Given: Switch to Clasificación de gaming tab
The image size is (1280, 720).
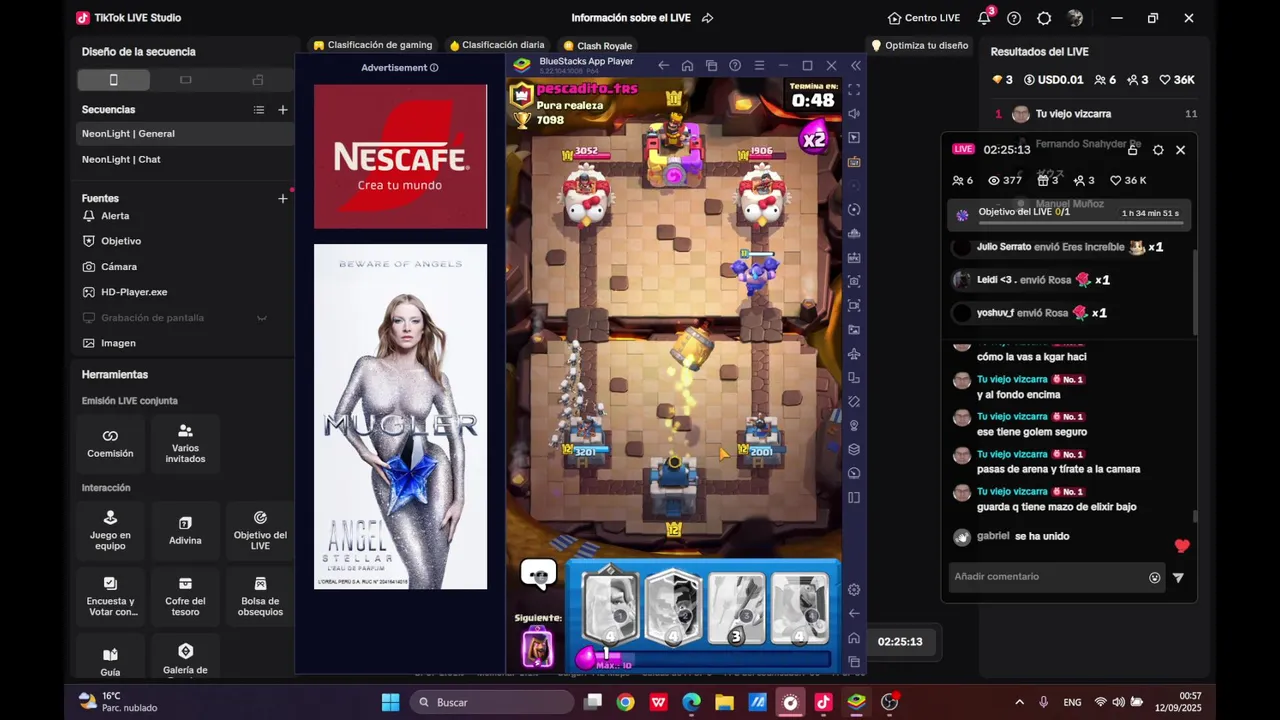Looking at the screenshot, I should tap(373, 45).
